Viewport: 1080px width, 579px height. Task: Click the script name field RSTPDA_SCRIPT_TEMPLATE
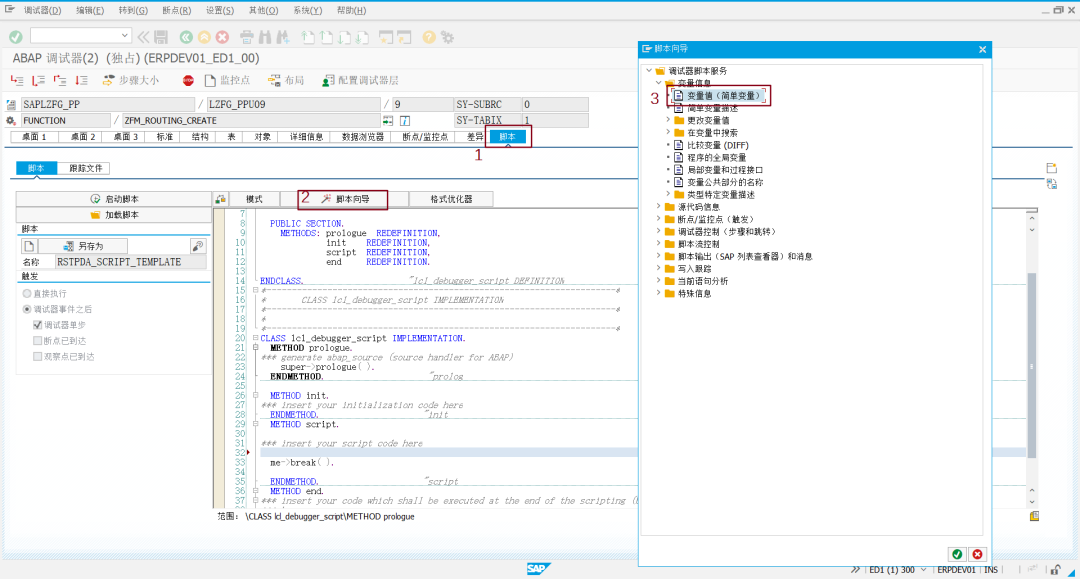(x=131, y=262)
